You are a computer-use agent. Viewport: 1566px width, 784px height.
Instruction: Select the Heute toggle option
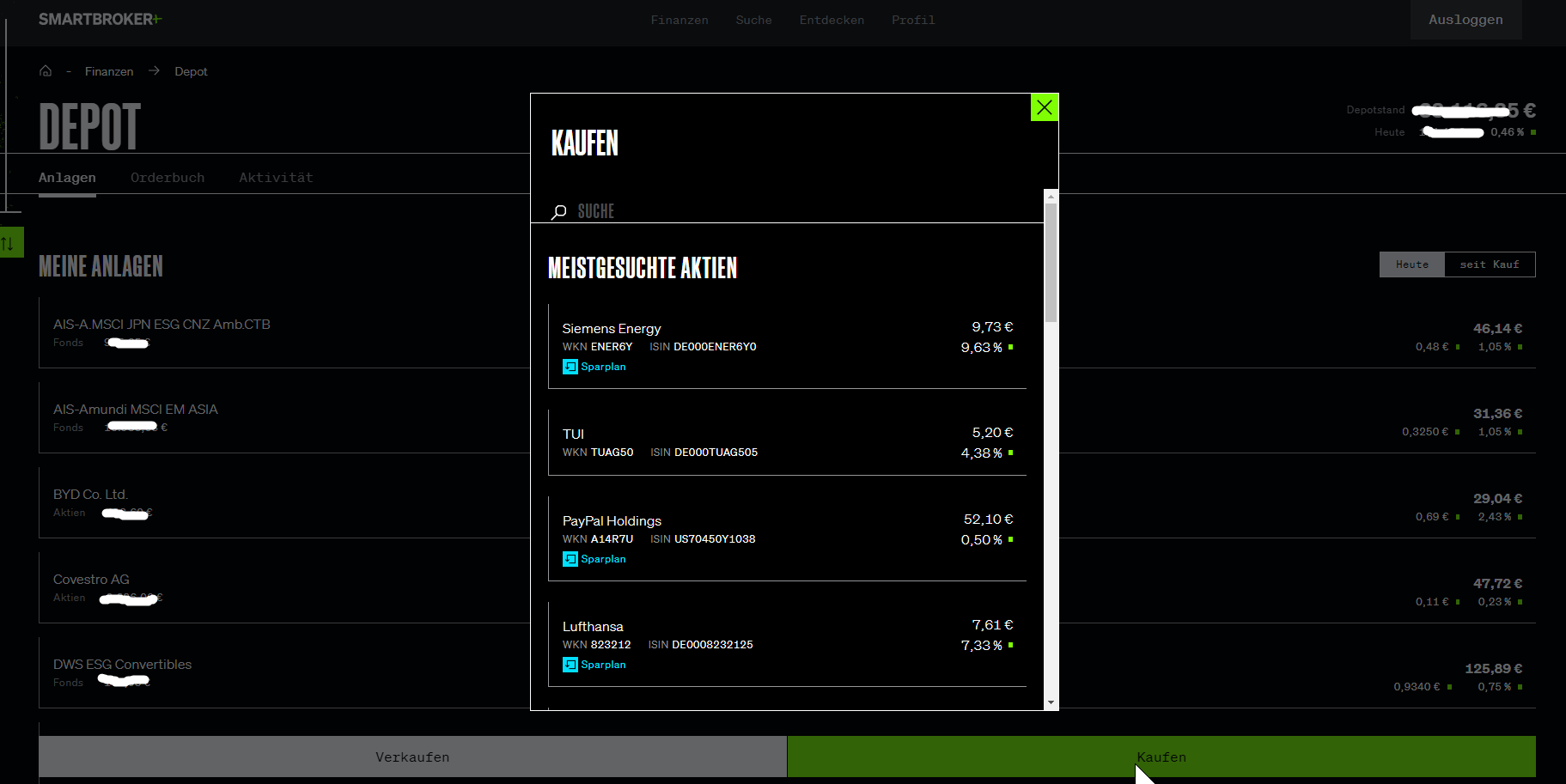[1412, 264]
